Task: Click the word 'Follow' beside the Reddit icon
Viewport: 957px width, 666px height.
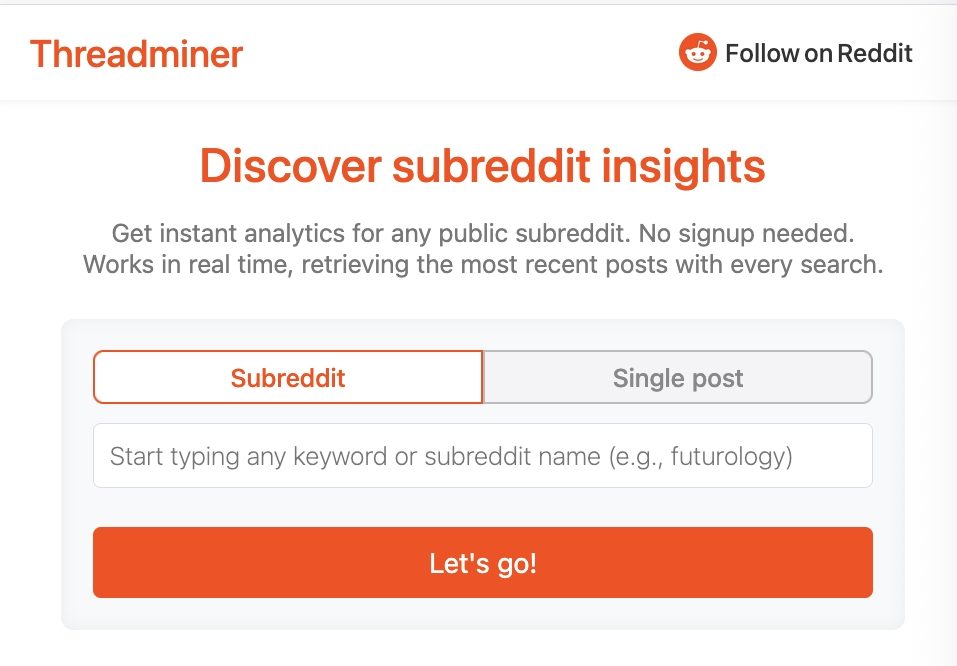Action: 764,53
